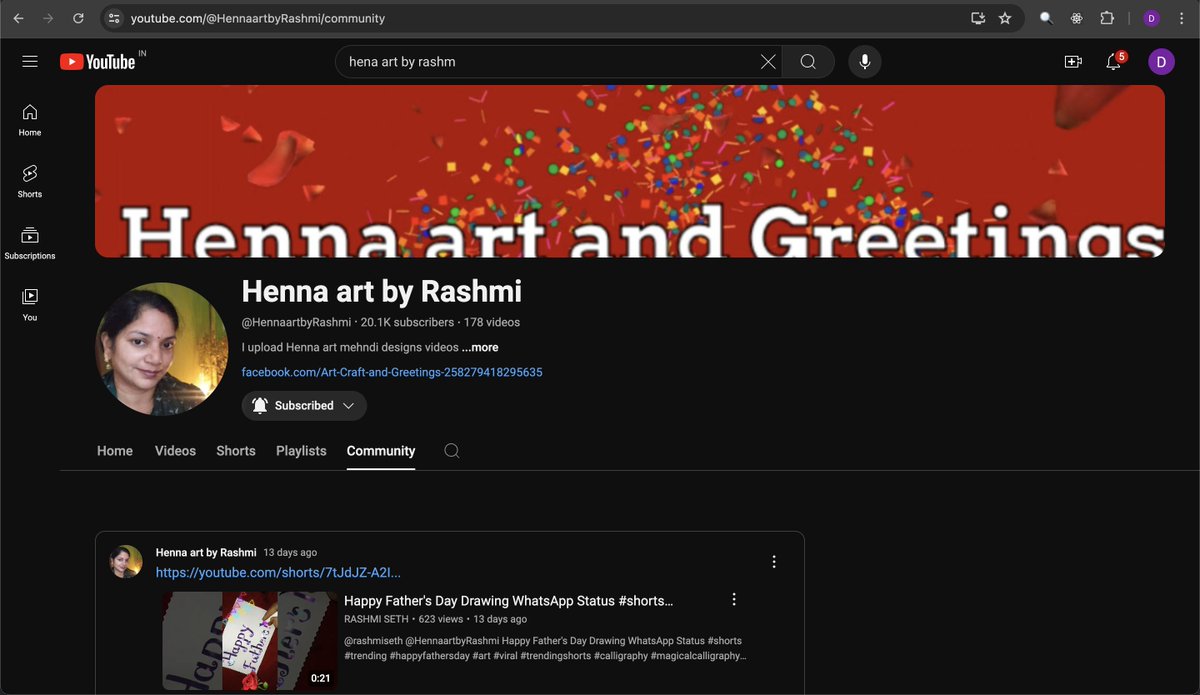Reload the page with the refresh icon
Image resolution: width=1200 pixels, height=695 pixels.
click(x=78, y=18)
